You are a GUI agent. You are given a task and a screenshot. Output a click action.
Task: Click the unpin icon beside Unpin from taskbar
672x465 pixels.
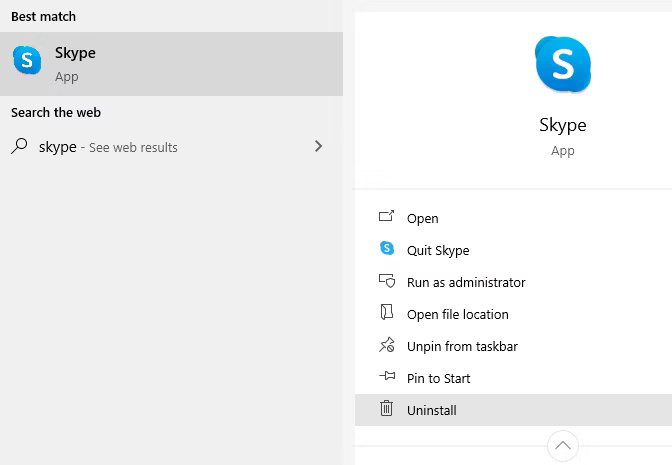387,345
